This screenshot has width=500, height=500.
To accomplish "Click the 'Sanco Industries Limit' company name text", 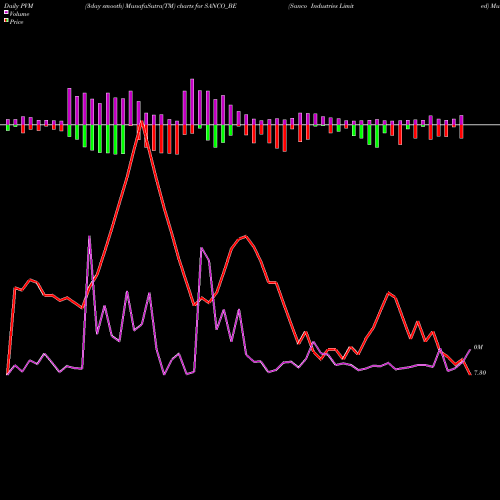I will coord(321,6).
